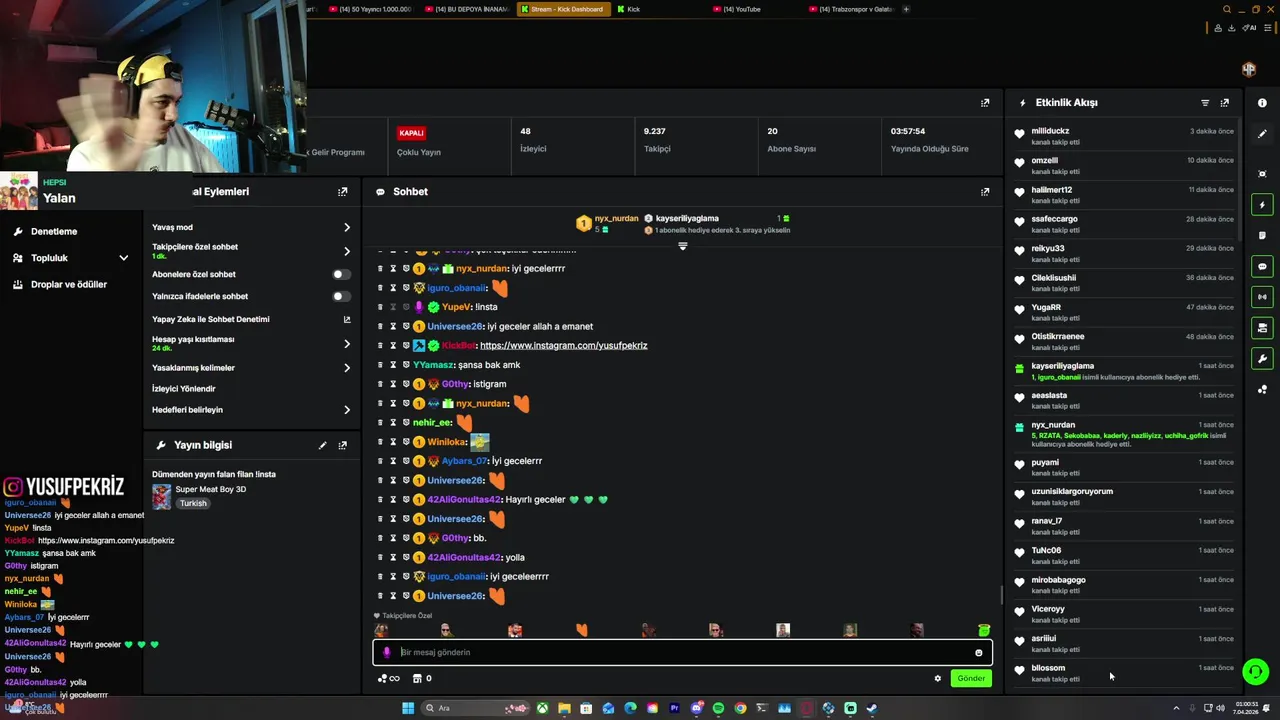The width and height of the screenshot is (1280, 720).
Task: Click the points infinity icon below chat
Action: pyautogui.click(x=388, y=678)
